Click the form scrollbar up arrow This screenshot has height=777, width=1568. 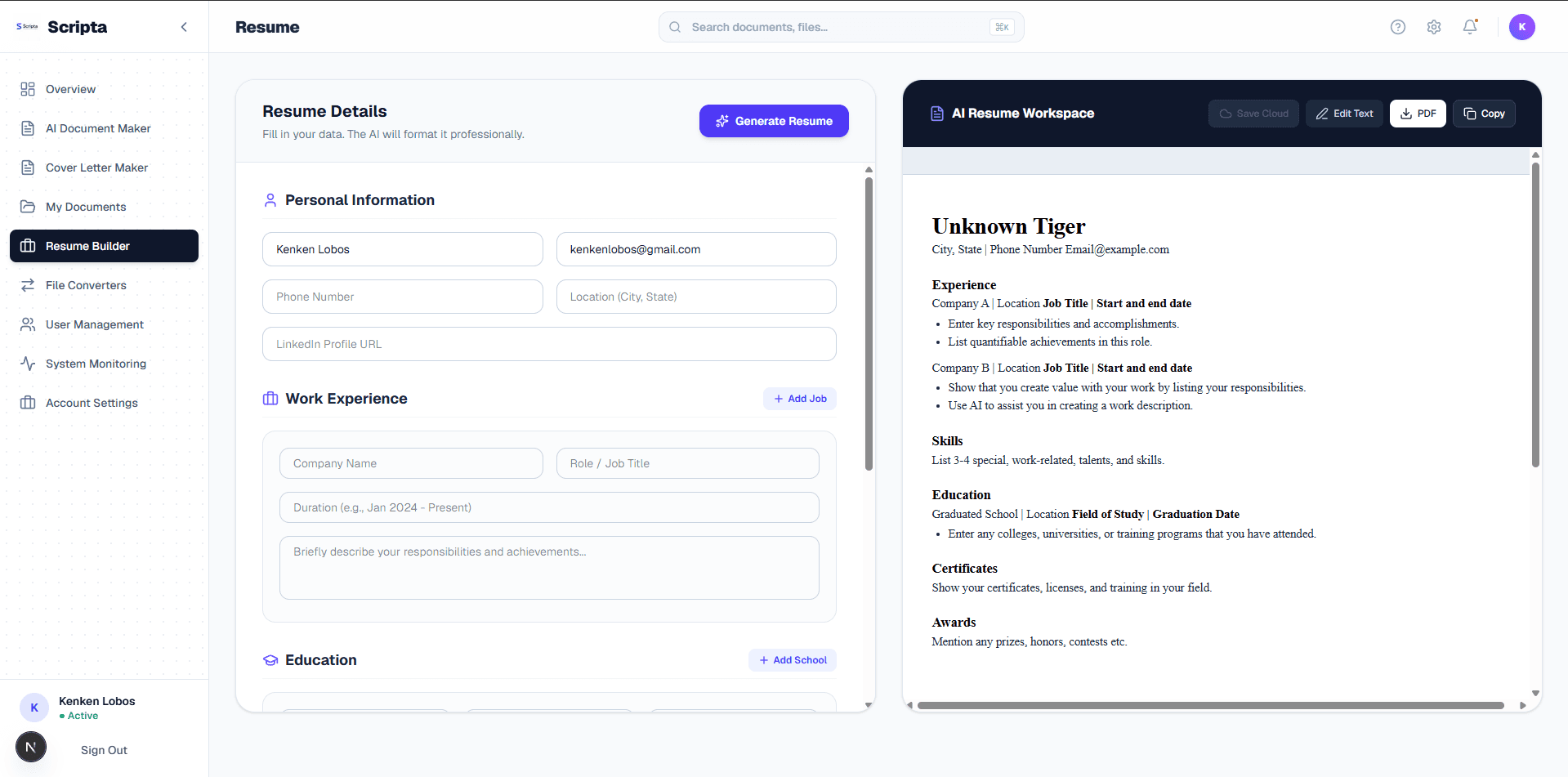(869, 170)
